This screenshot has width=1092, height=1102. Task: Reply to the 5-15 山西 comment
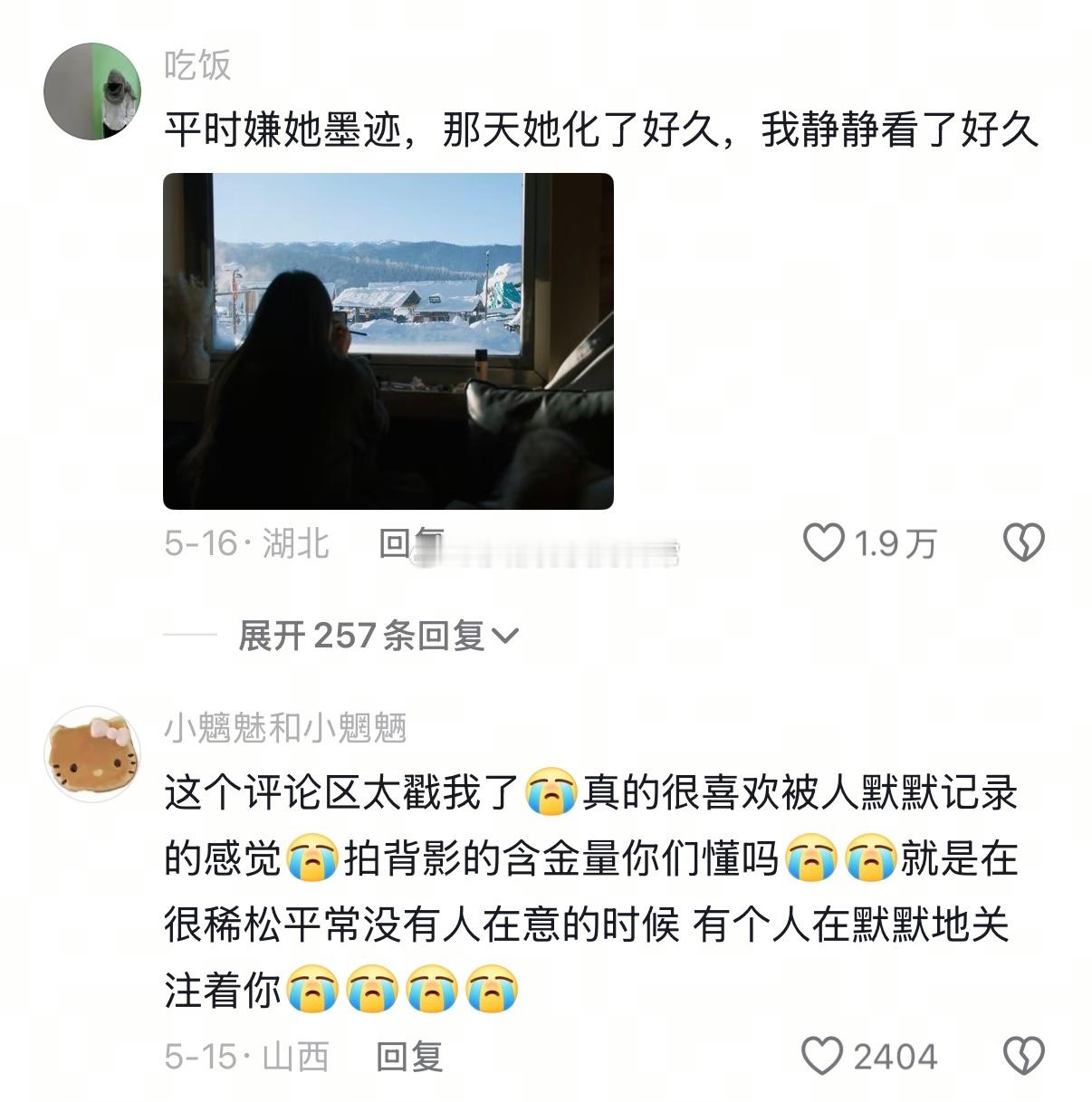(x=410, y=1056)
